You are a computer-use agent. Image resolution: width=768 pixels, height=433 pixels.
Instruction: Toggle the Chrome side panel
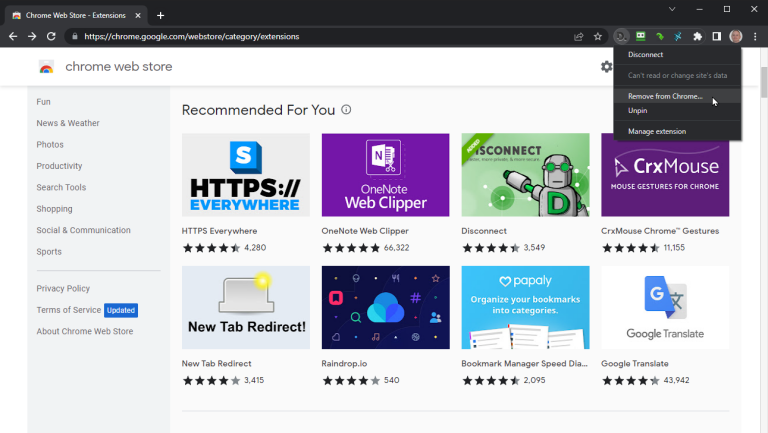click(x=717, y=36)
